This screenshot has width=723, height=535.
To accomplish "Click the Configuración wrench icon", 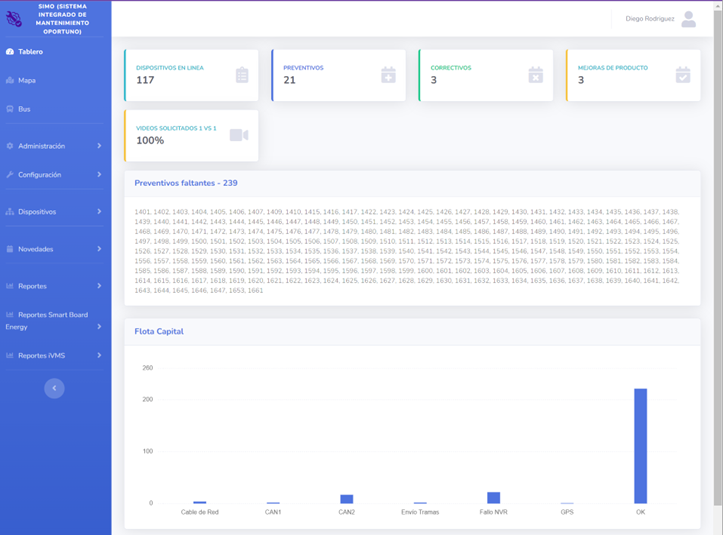I will (10, 174).
